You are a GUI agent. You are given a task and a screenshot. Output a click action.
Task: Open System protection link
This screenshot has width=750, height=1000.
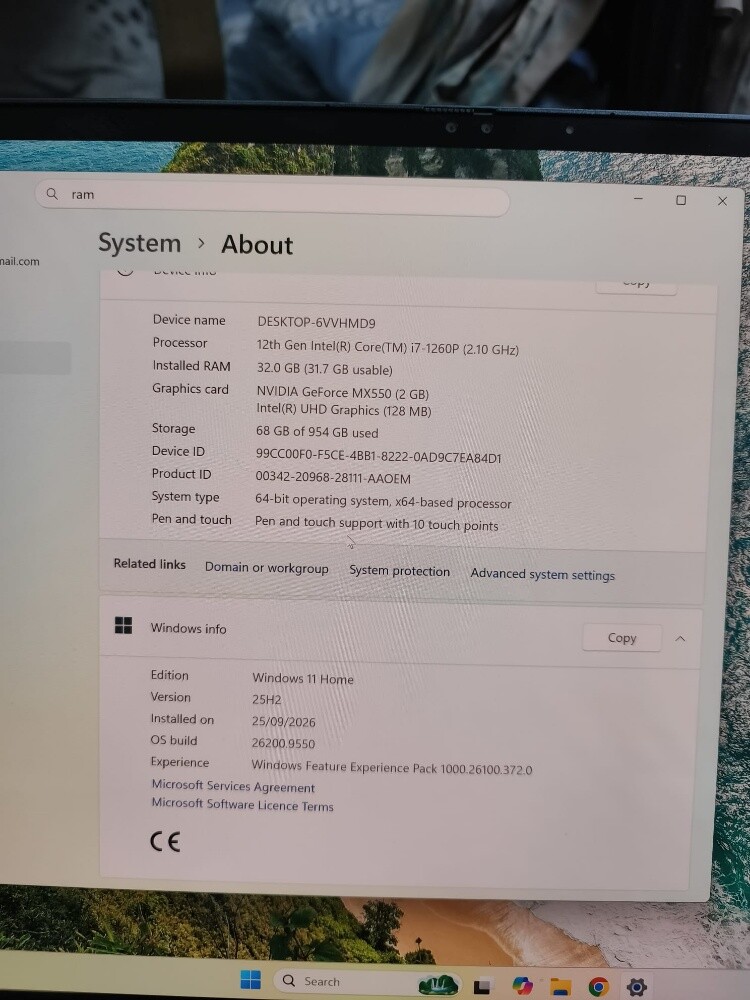(399, 571)
